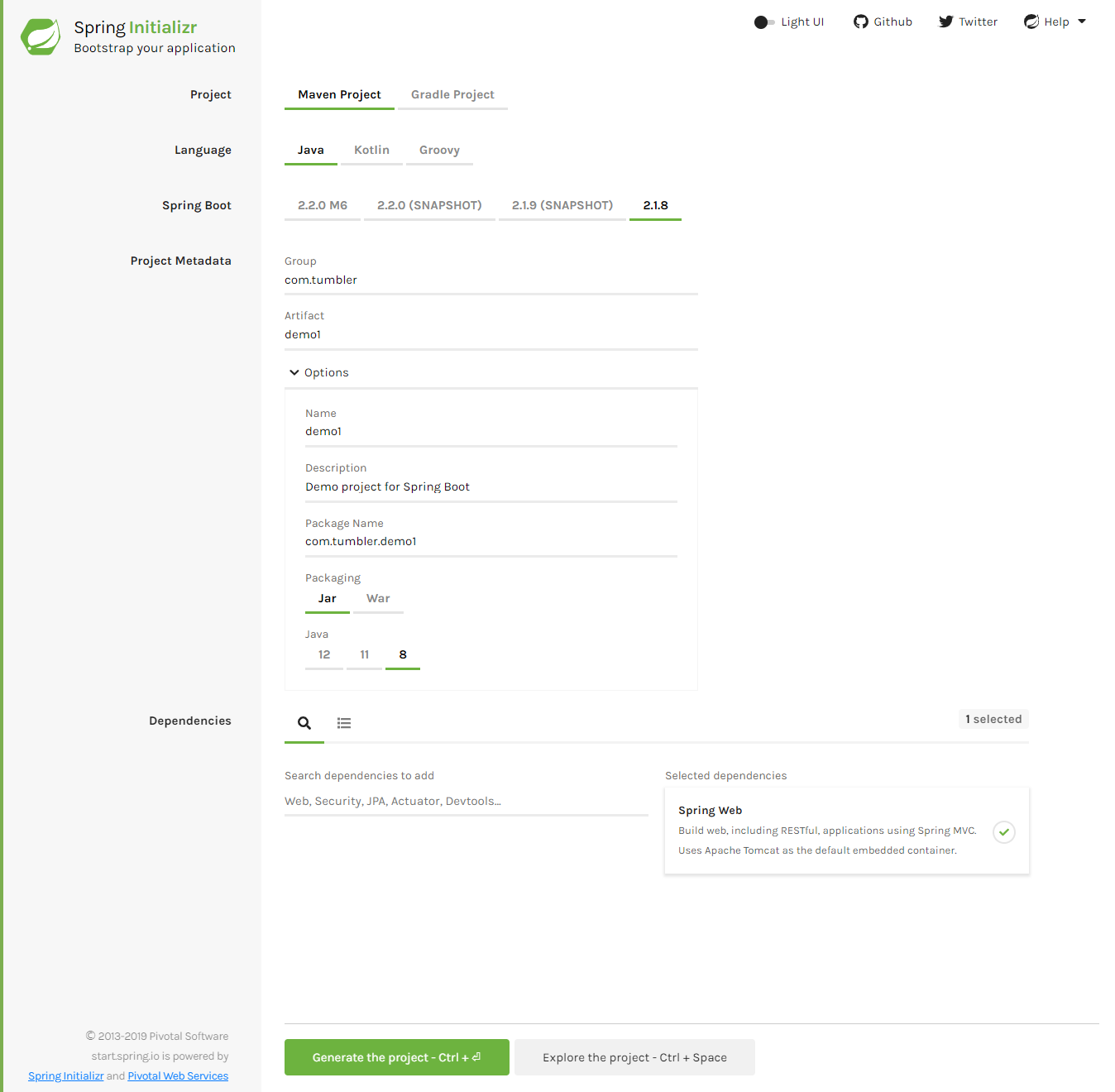Click the Group input field
The image size is (1115, 1092).
(491, 280)
